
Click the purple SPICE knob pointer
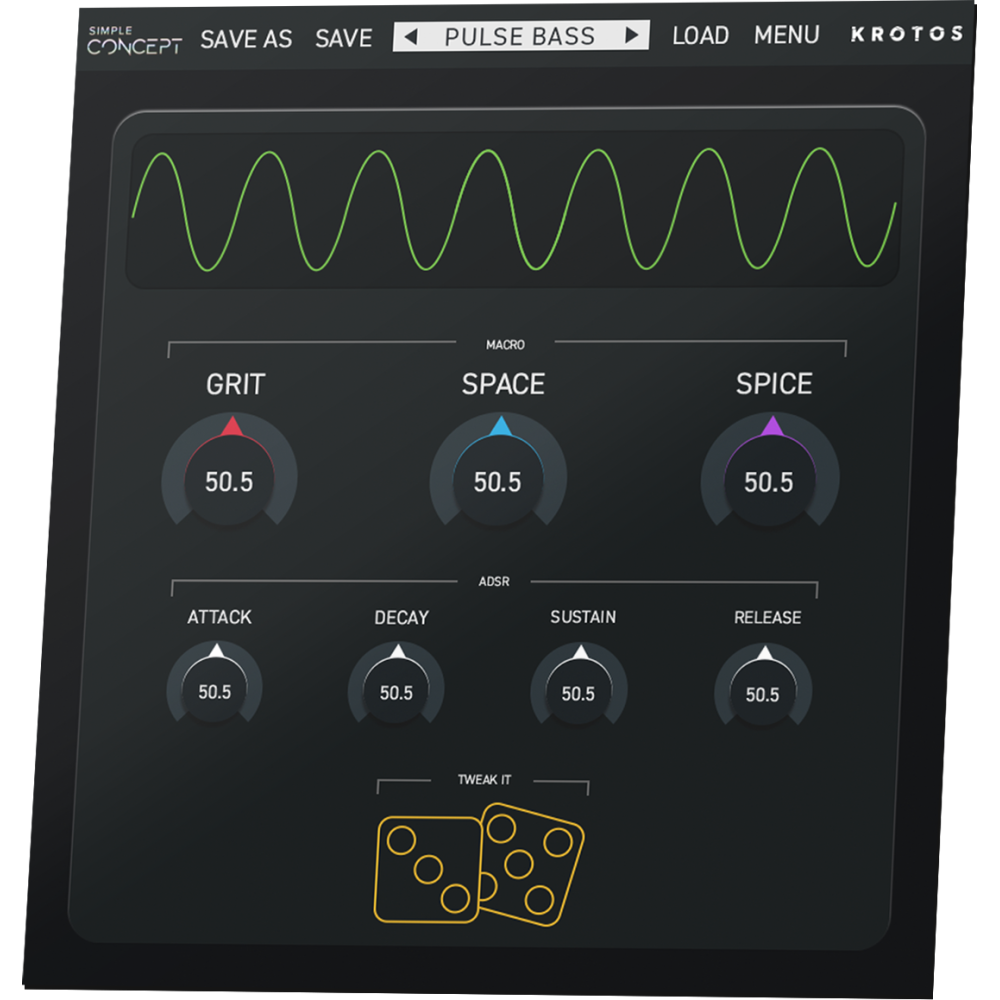coord(772,424)
